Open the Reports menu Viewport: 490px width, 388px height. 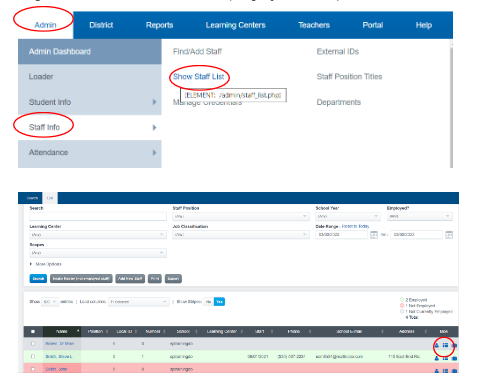click(x=159, y=25)
